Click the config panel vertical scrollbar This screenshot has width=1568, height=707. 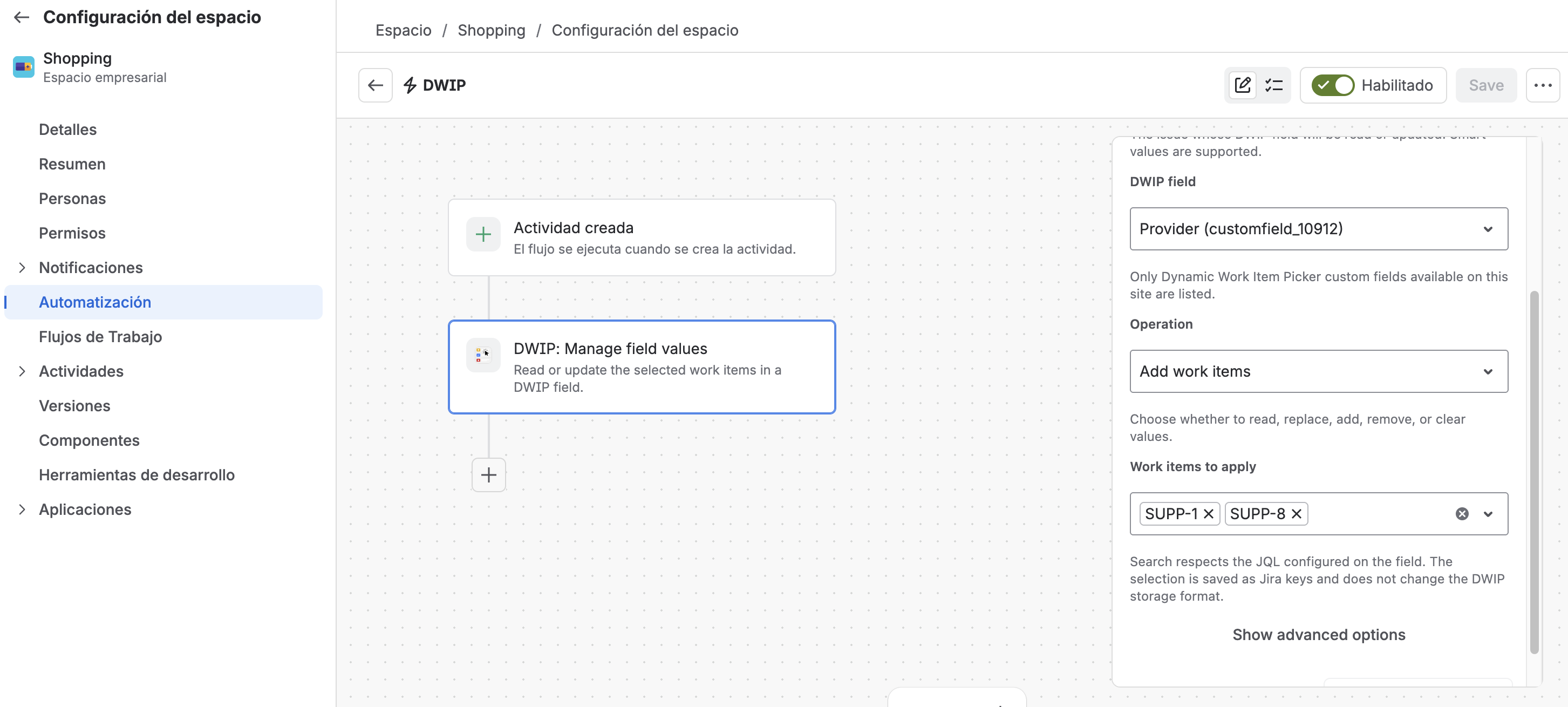pos(1534,472)
